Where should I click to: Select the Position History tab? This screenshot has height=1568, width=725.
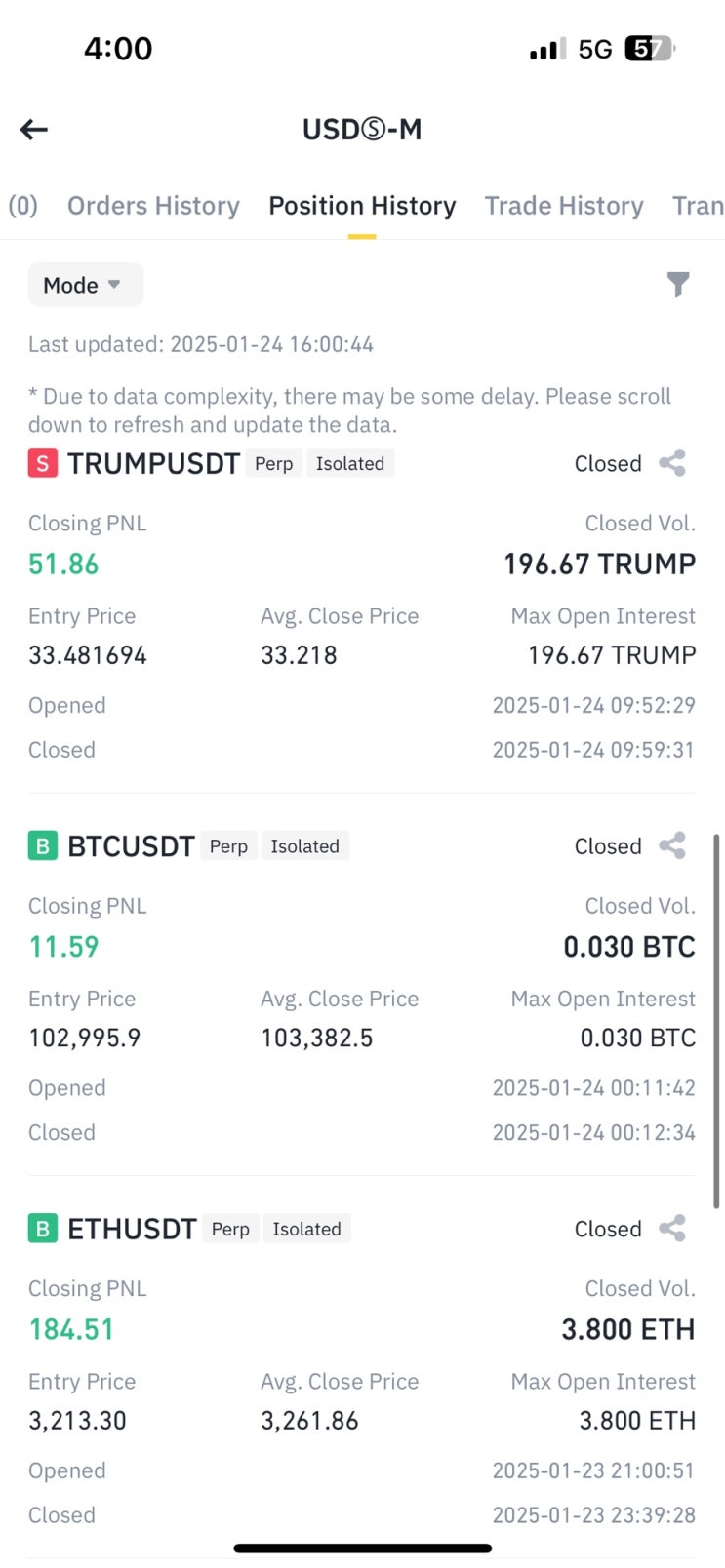point(362,206)
